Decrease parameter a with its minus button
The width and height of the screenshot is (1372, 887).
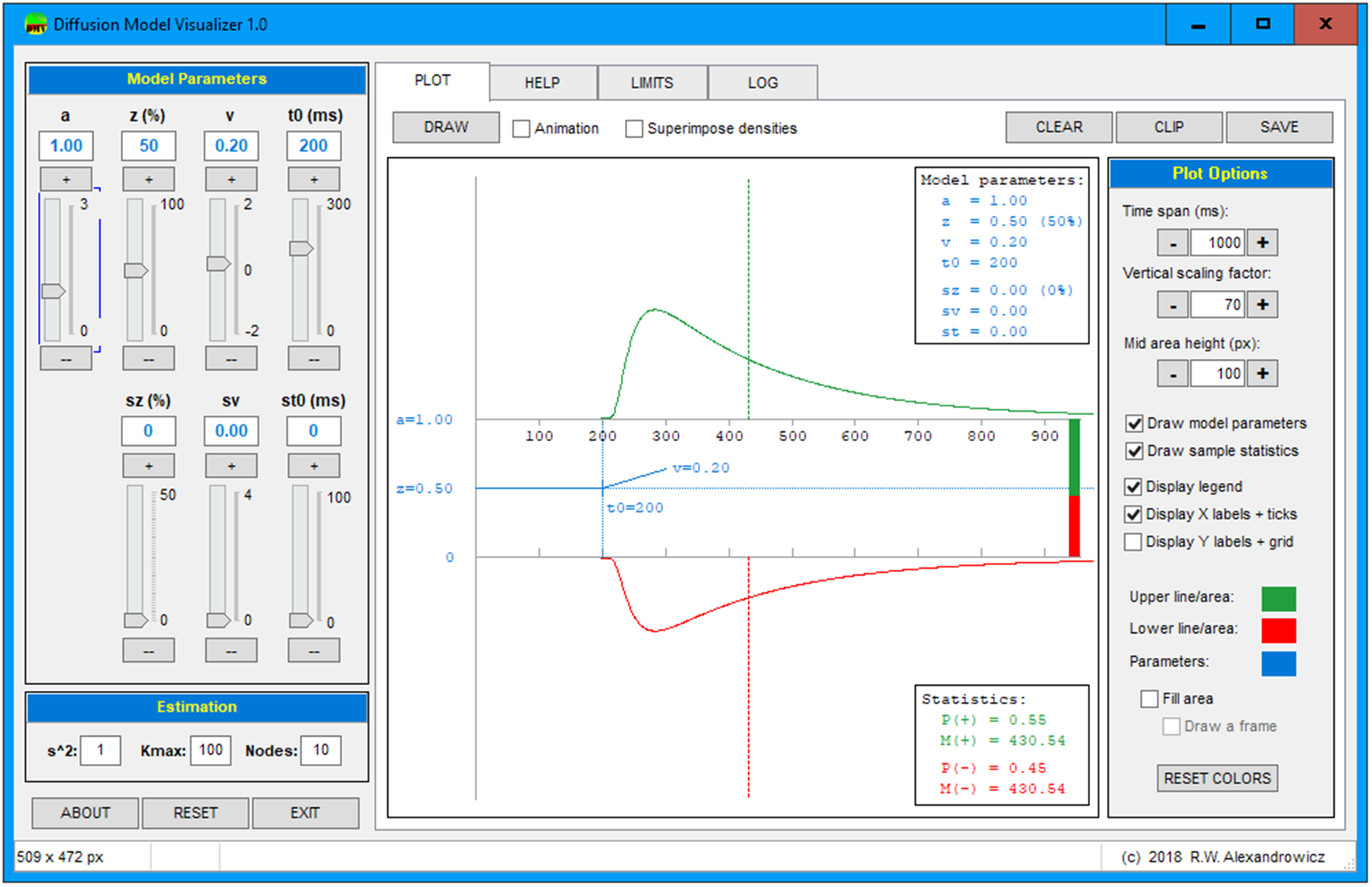[x=66, y=359]
